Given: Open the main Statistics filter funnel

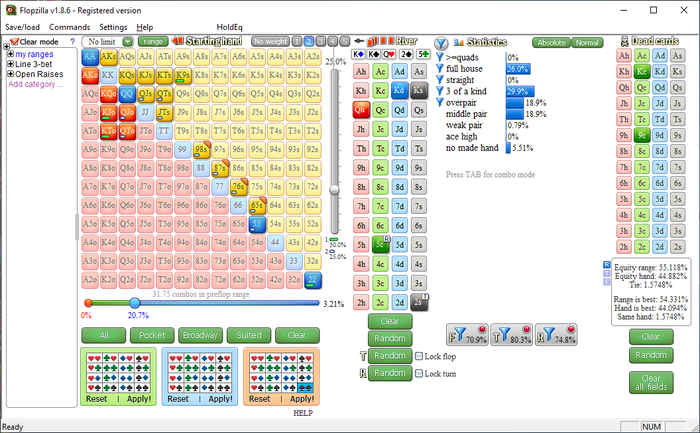Looking at the screenshot, I should point(441,43).
